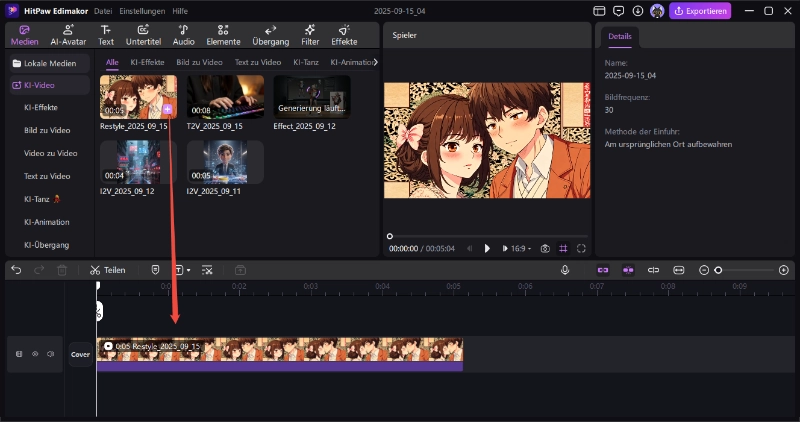Redo the last action
The height and width of the screenshot is (422, 800).
(x=39, y=270)
